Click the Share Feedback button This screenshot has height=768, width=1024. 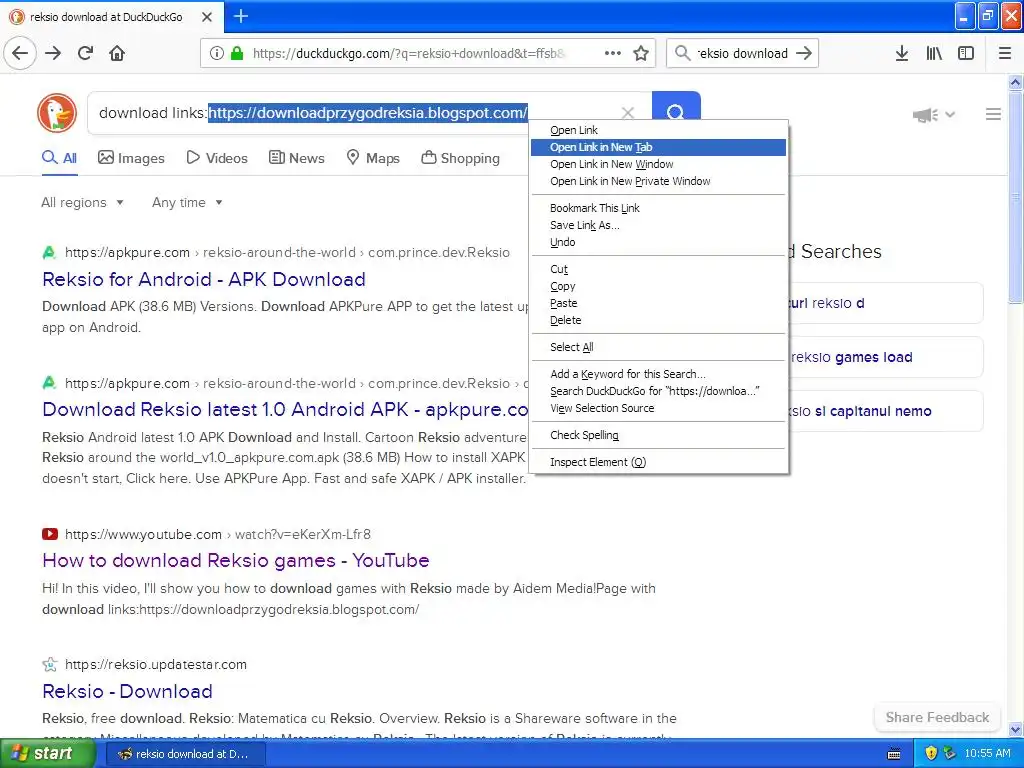937,717
